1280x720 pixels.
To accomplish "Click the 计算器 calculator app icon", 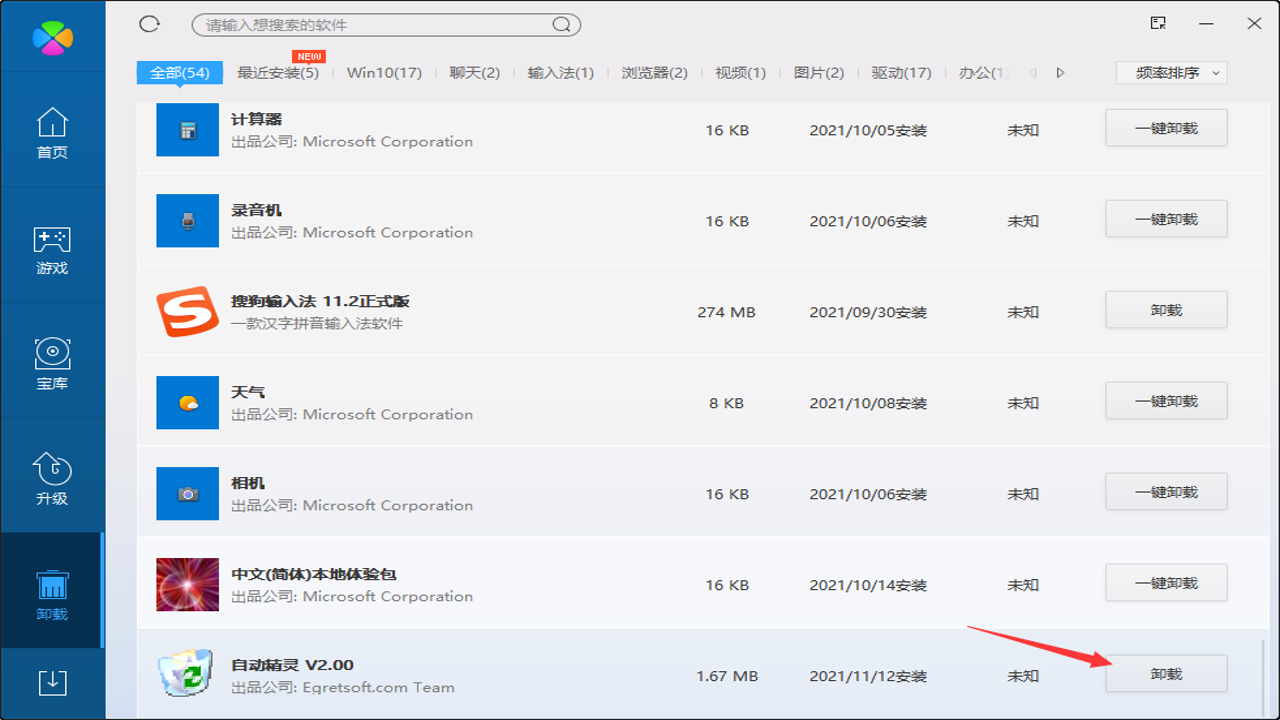I will [187, 130].
